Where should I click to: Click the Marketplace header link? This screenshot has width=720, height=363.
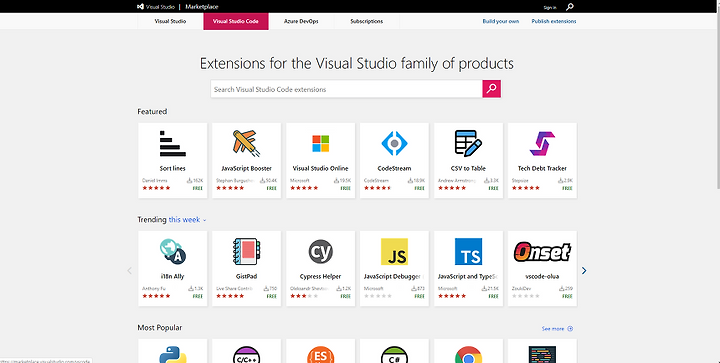click(x=202, y=7)
